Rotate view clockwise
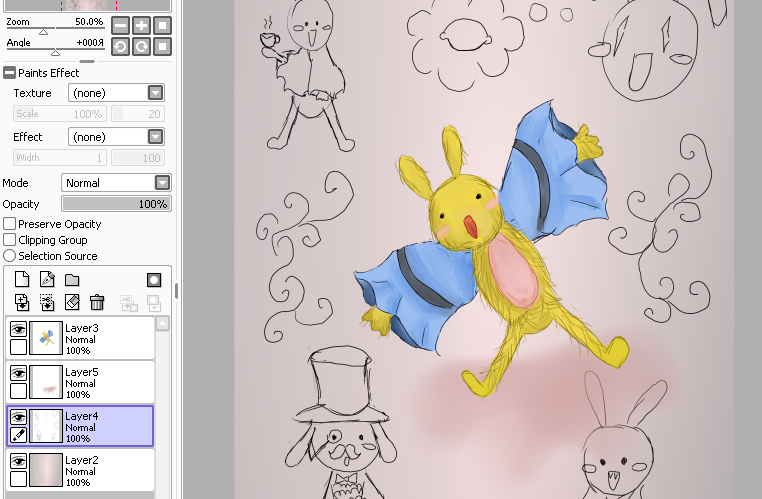762x499 pixels. coord(141,47)
